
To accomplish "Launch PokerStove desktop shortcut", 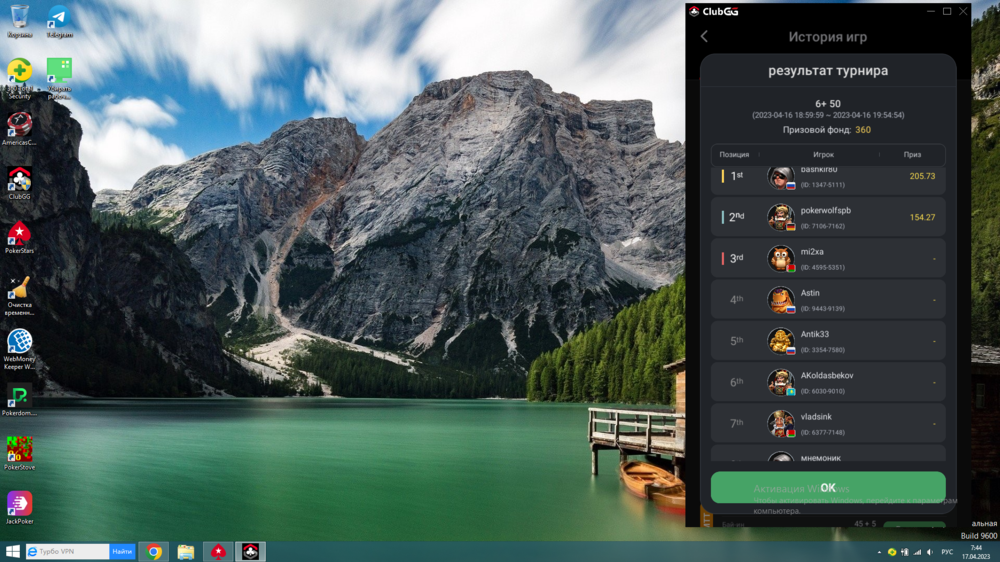I will 19,450.
